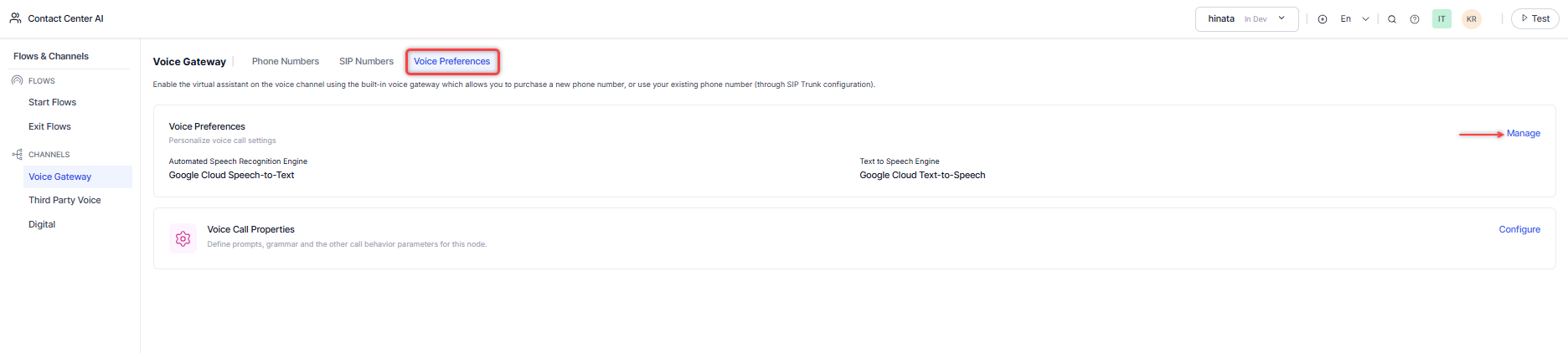
Task: Switch to the Phone Numbers tab
Action: (x=286, y=61)
